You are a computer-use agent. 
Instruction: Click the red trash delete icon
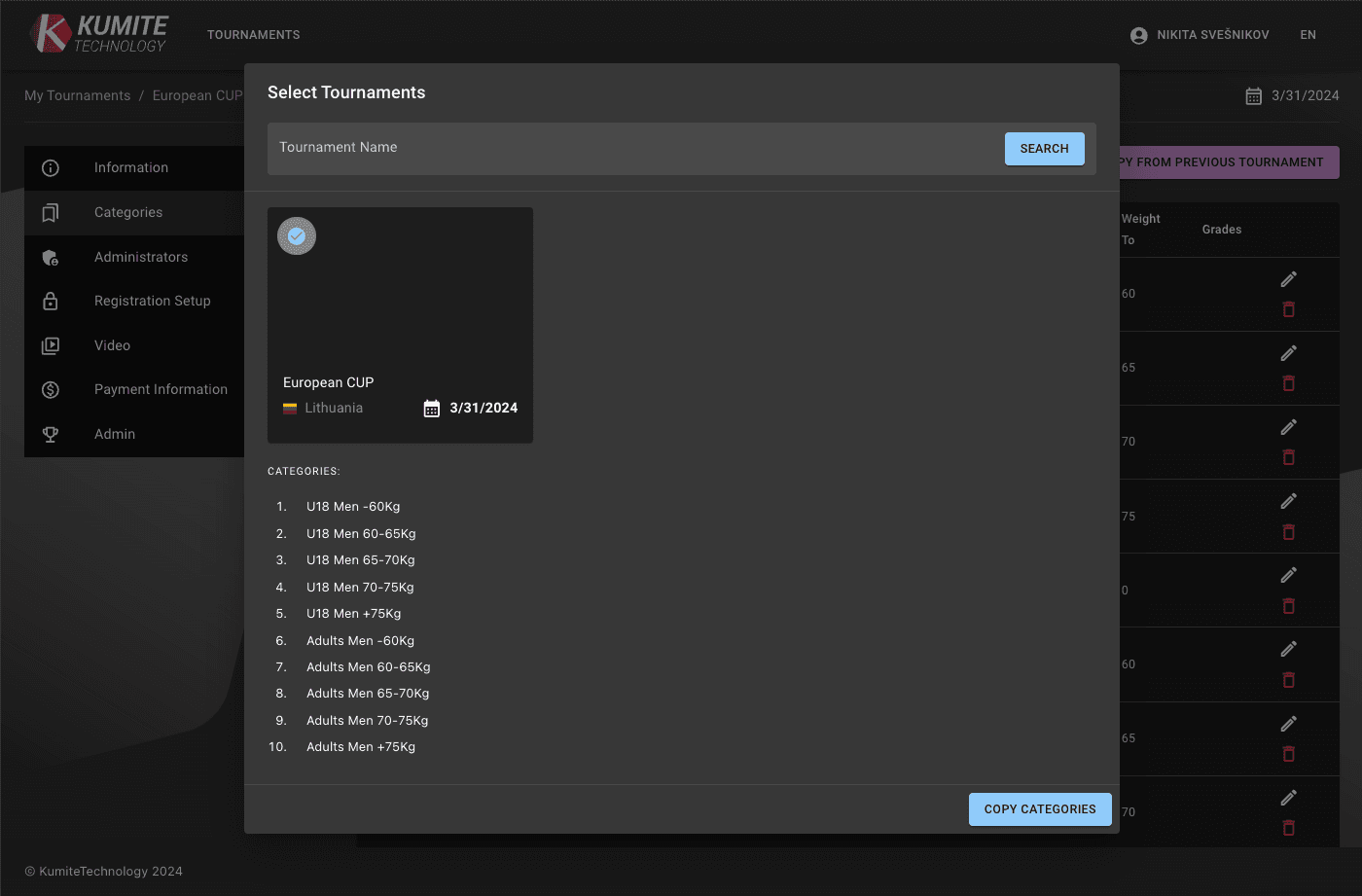(x=1288, y=308)
